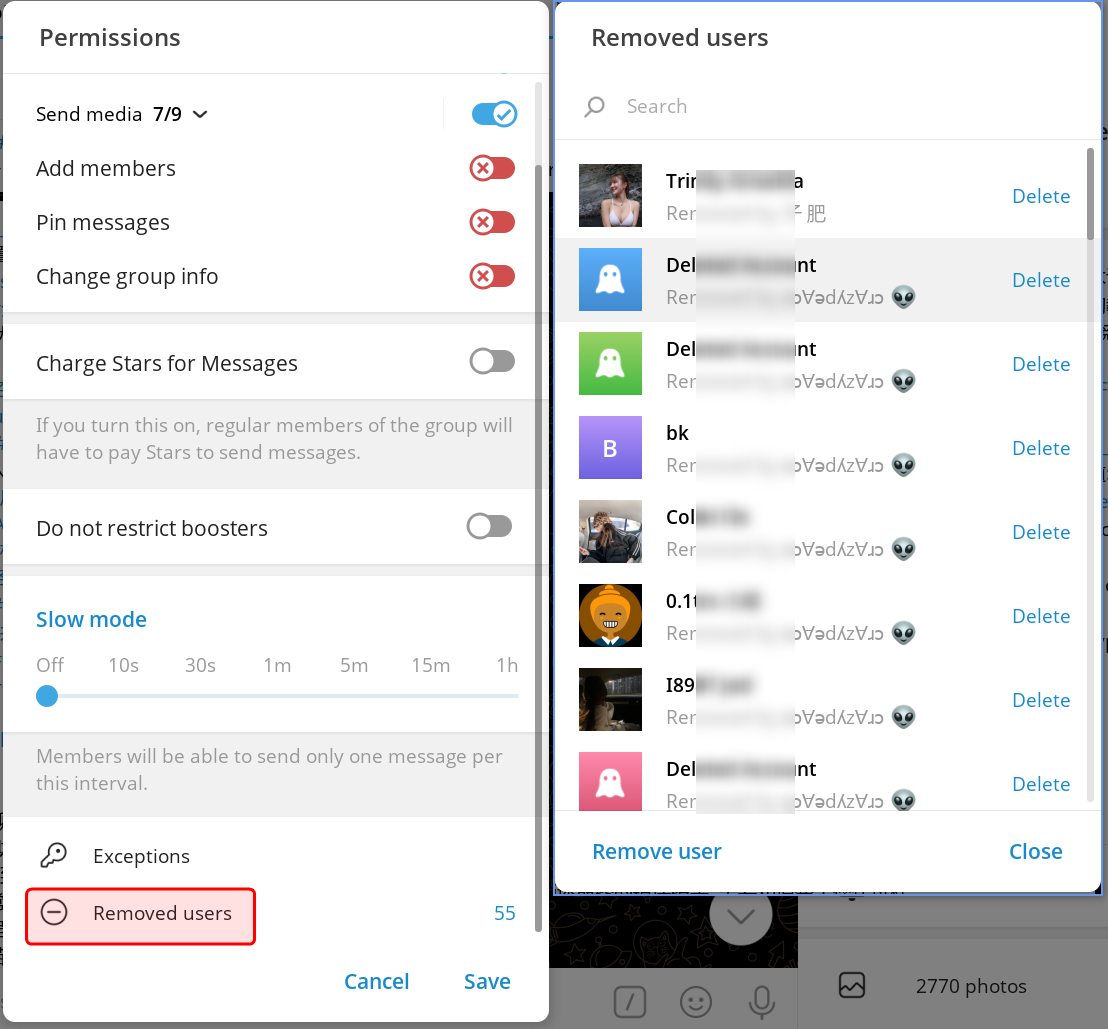Click the purple B avatar for bk
This screenshot has width=1108, height=1029.
pyautogui.click(x=610, y=448)
